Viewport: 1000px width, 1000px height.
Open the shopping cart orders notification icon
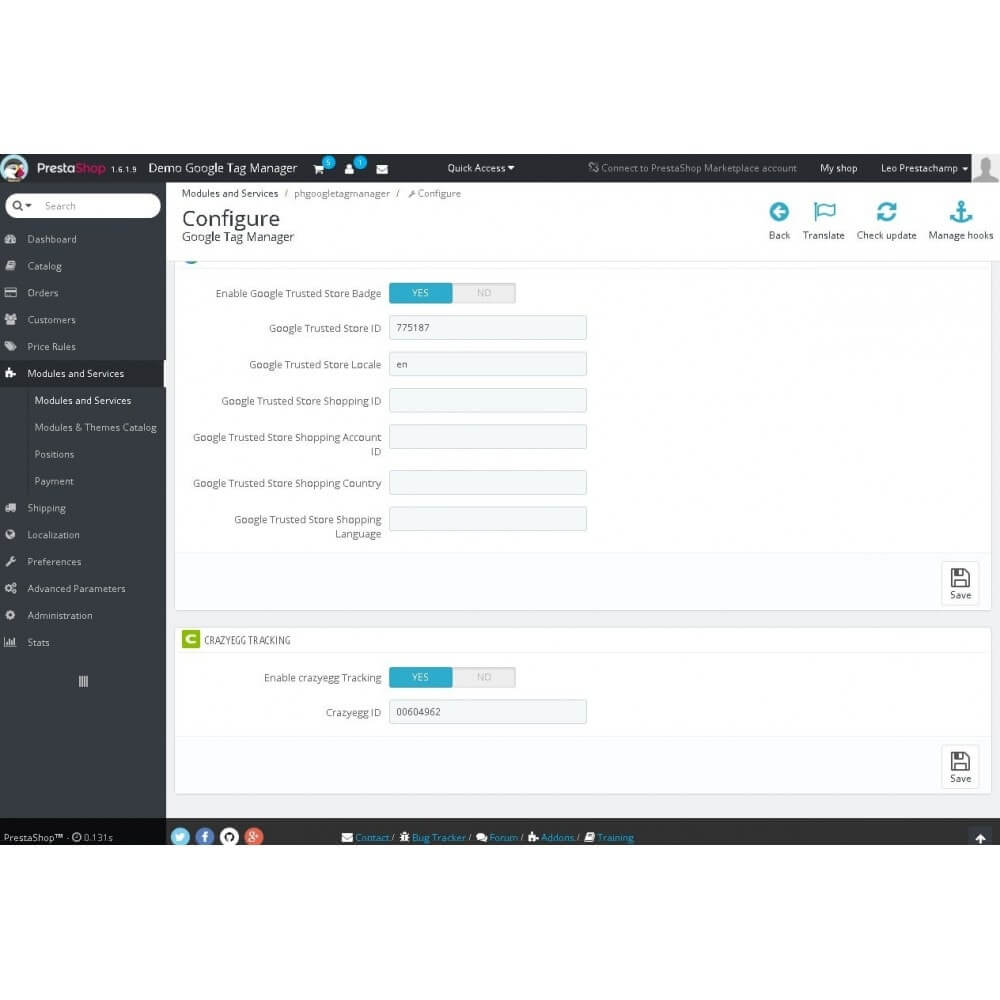point(319,169)
